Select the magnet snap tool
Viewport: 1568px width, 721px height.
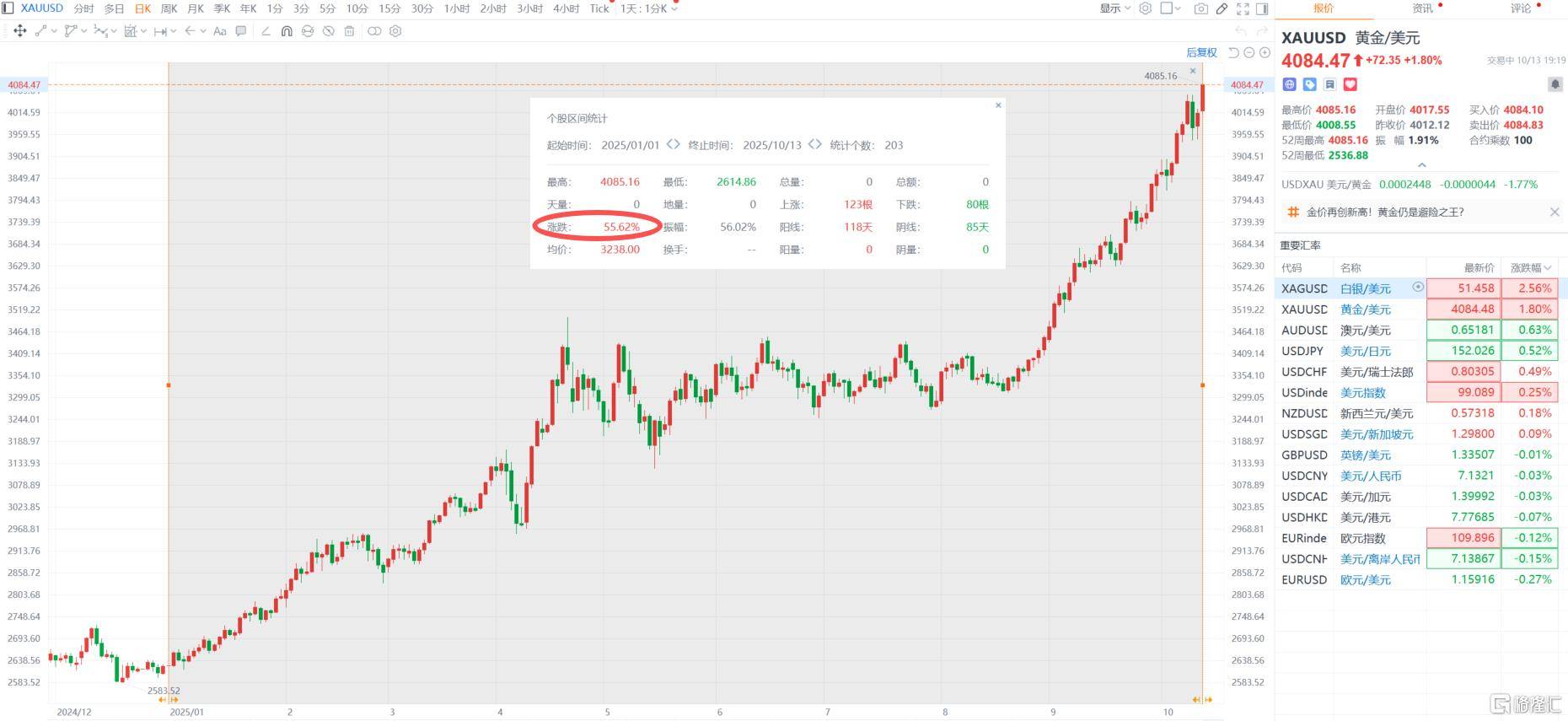tap(287, 31)
